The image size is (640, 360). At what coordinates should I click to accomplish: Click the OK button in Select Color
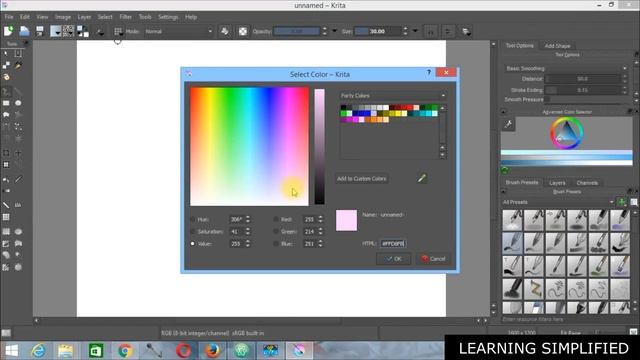[394, 258]
